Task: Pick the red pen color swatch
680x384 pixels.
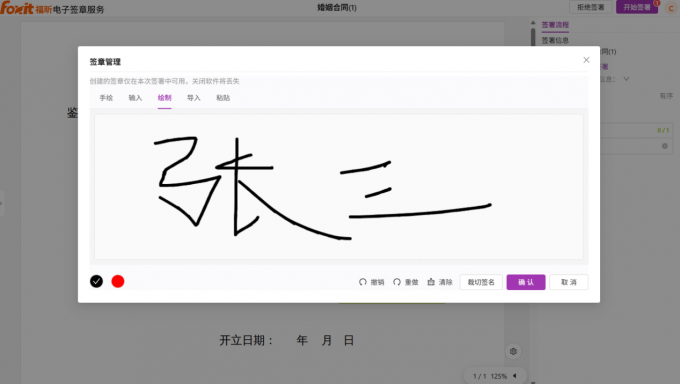Action: [118, 282]
